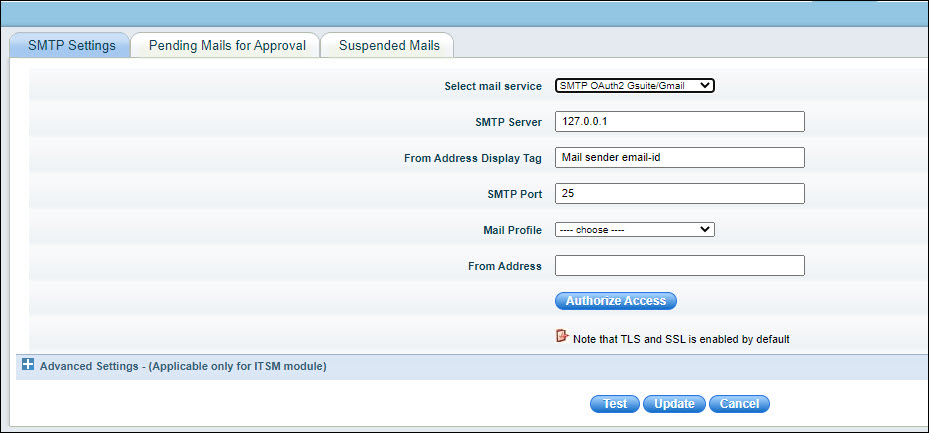Open the Pending Mails for Approval tab
Image resolution: width=929 pixels, height=433 pixels.
point(227,46)
